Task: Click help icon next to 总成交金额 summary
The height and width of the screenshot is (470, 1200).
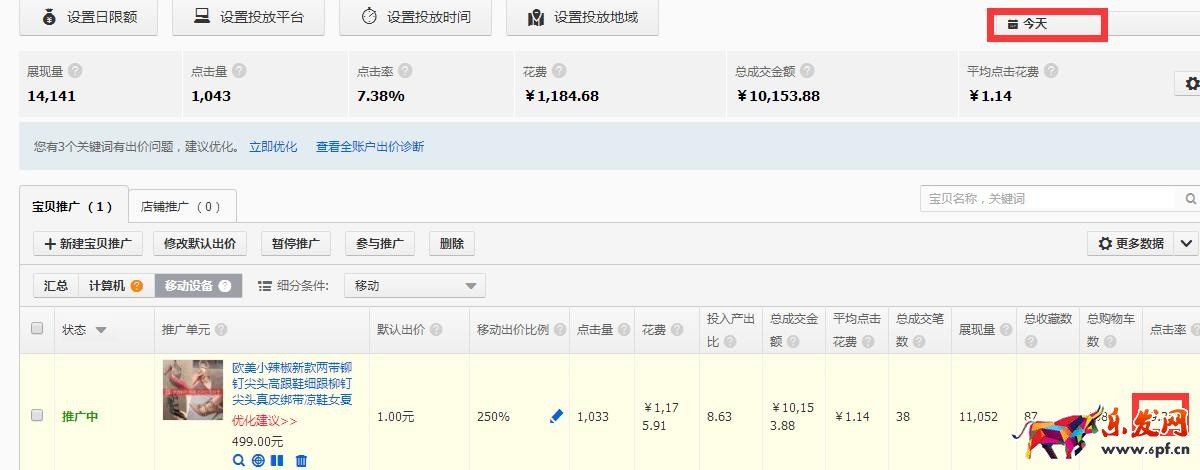Action: coord(806,71)
